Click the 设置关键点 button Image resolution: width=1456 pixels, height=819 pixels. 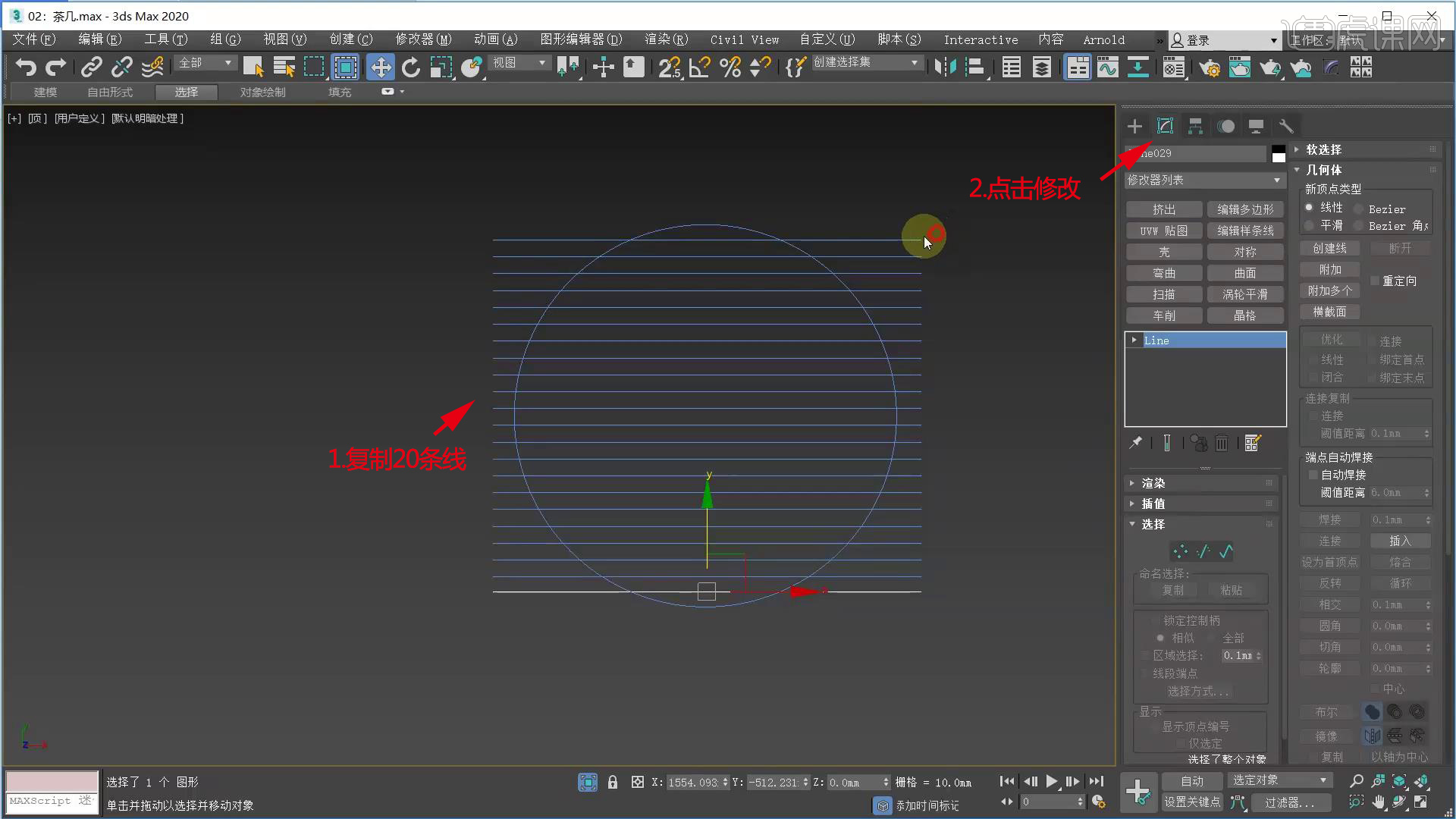1192,802
